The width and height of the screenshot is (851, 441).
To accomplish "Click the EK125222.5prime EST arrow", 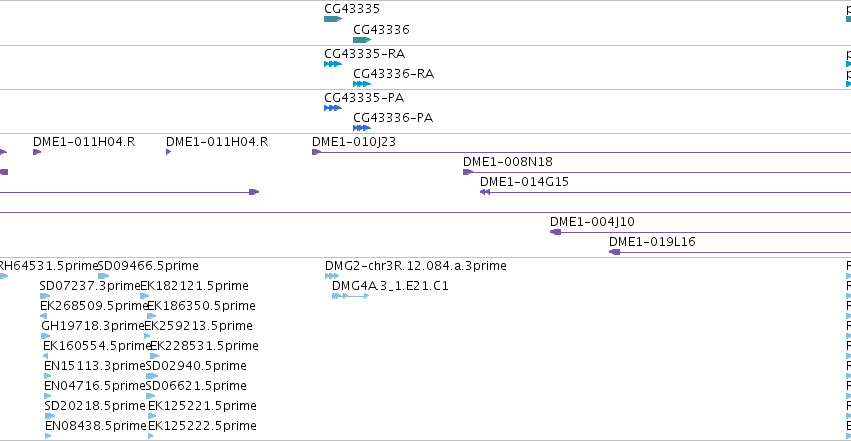I will click(150, 436).
